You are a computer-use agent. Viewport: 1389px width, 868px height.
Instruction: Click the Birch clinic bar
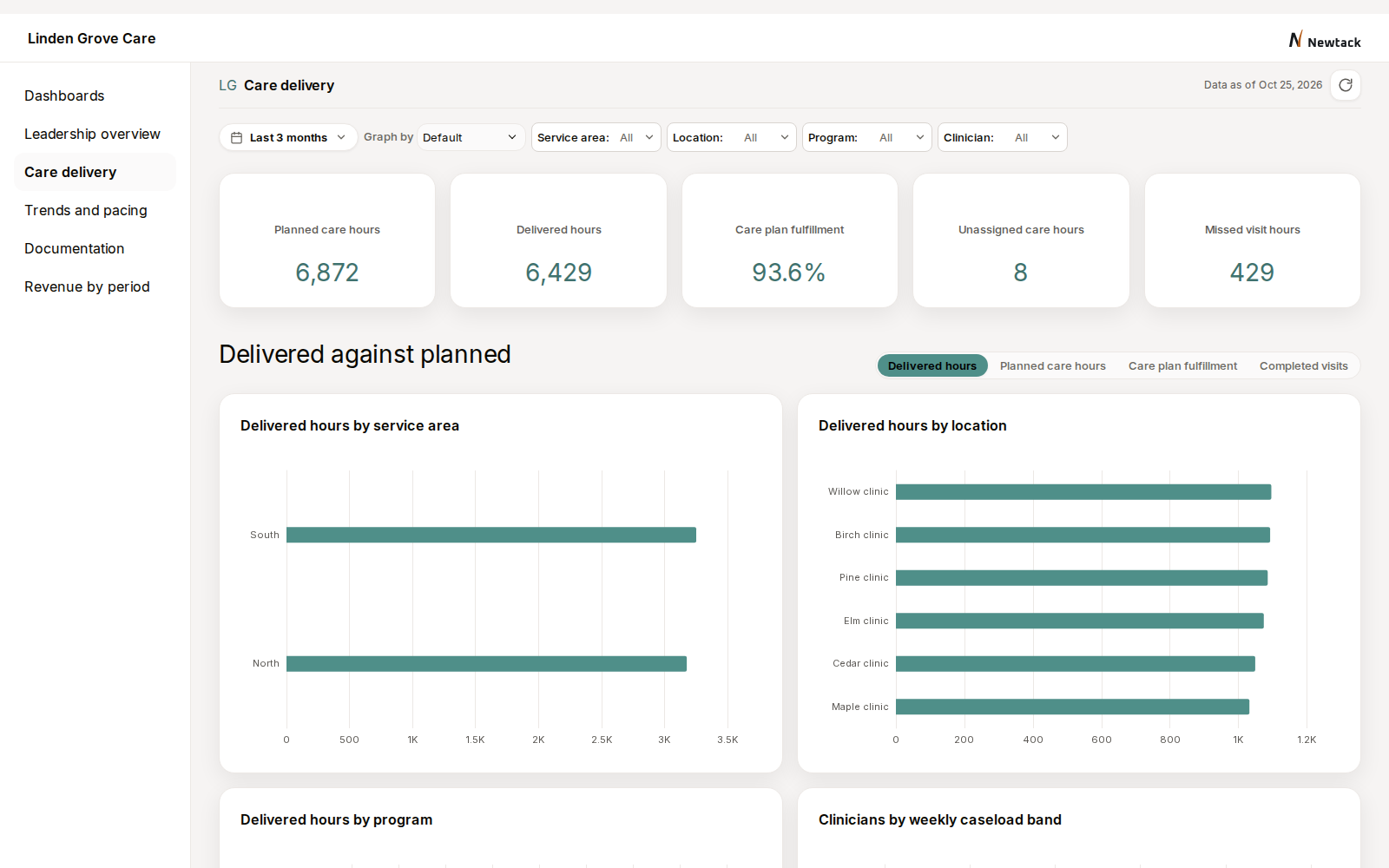coord(1083,535)
